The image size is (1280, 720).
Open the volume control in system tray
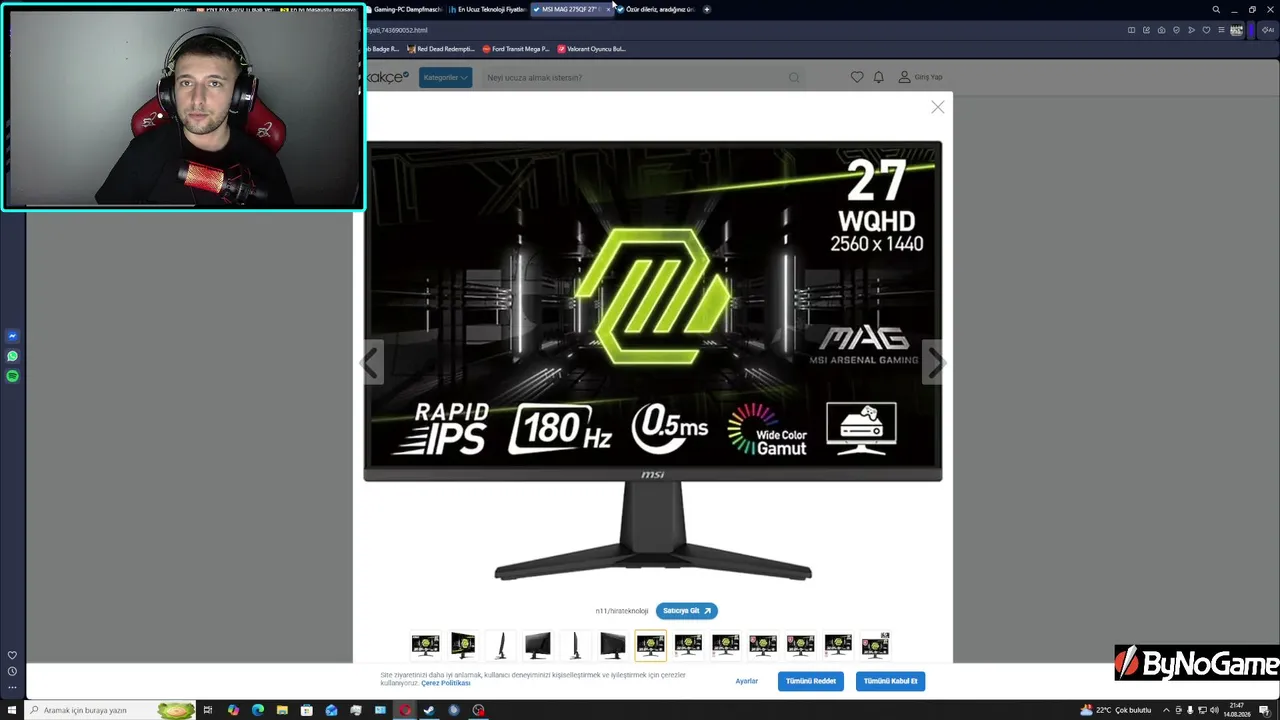coord(1213,710)
